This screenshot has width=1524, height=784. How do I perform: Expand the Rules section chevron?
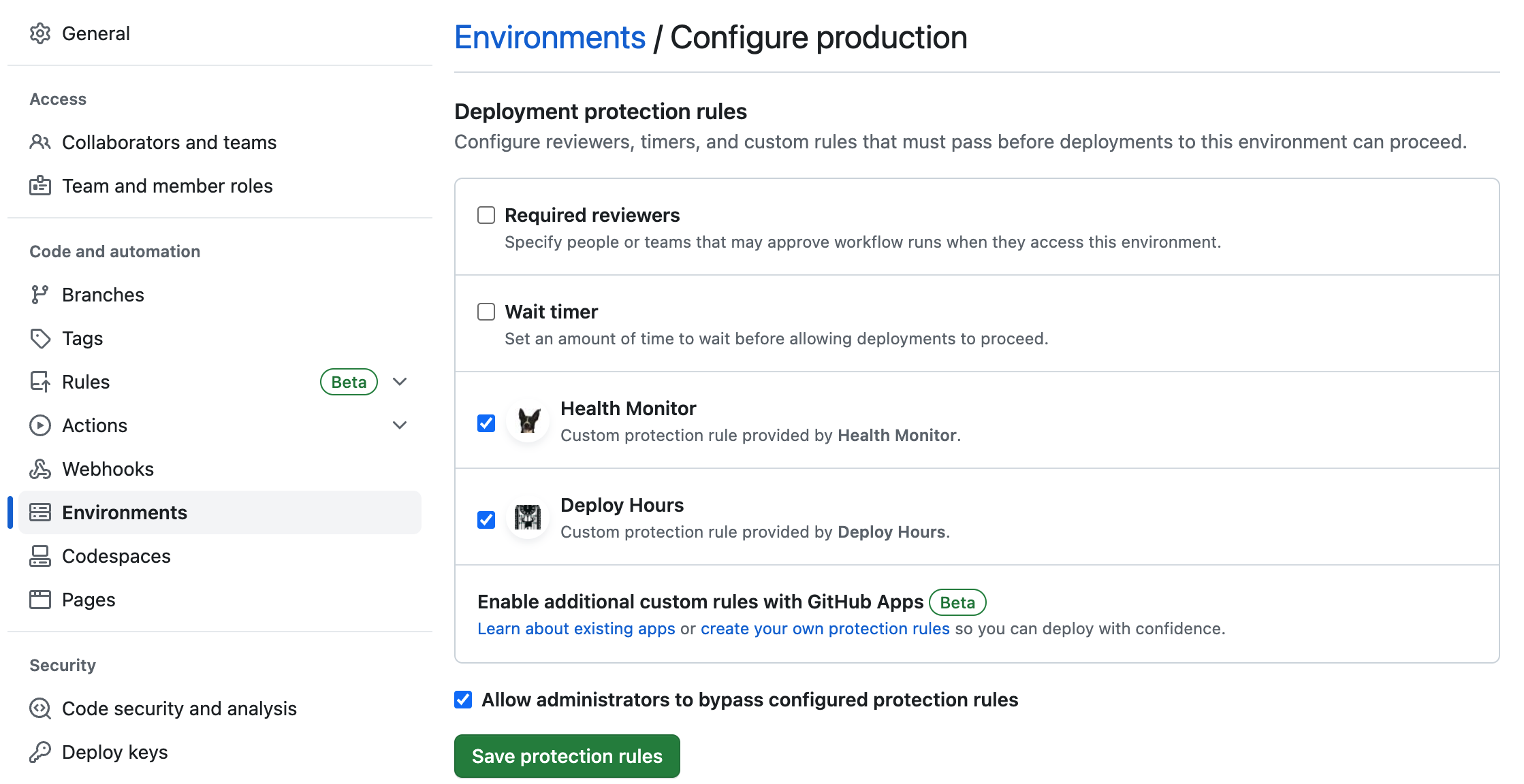pyautogui.click(x=400, y=381)
